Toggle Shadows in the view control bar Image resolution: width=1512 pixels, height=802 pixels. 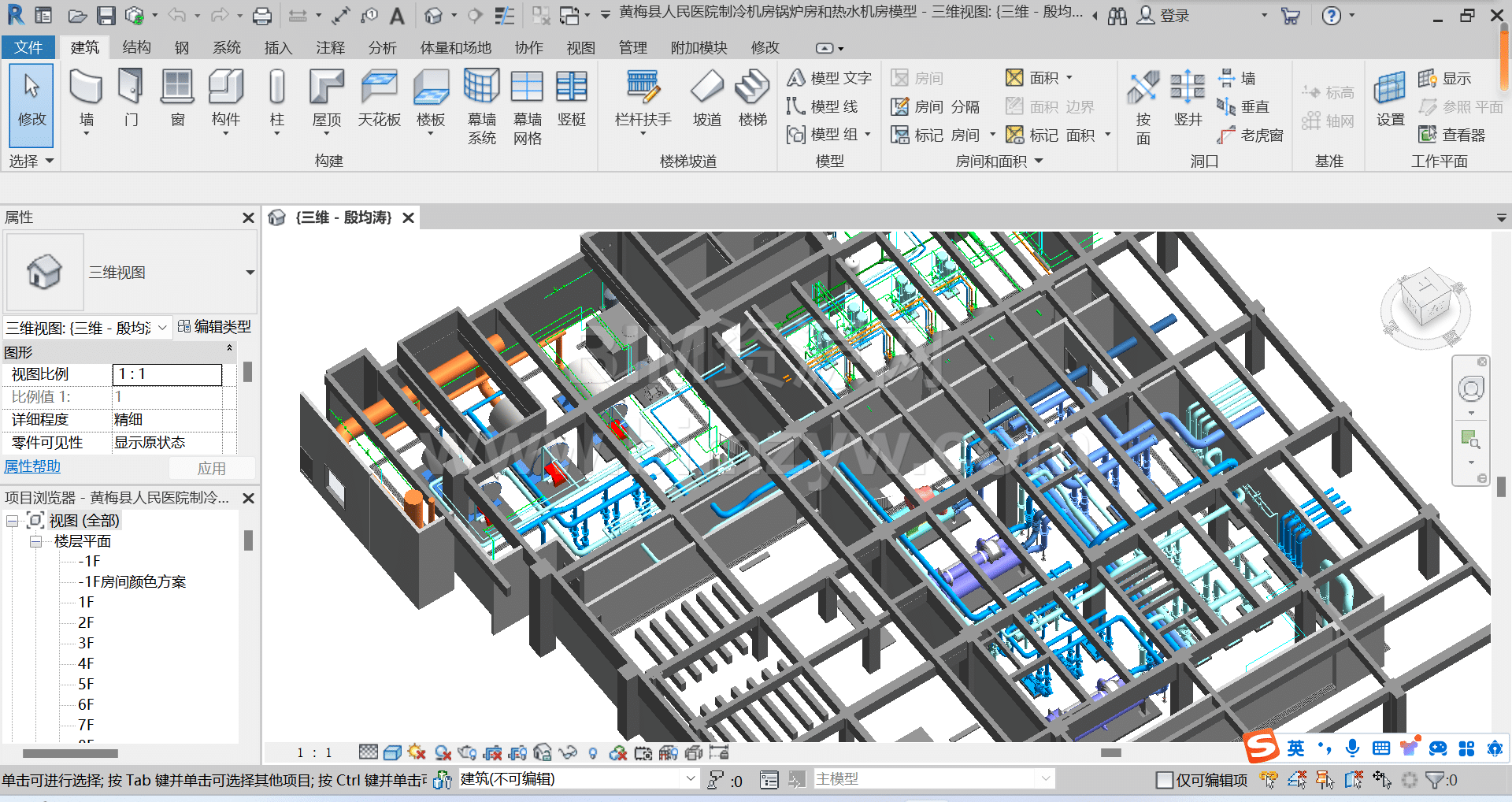[x=443, y=753]
